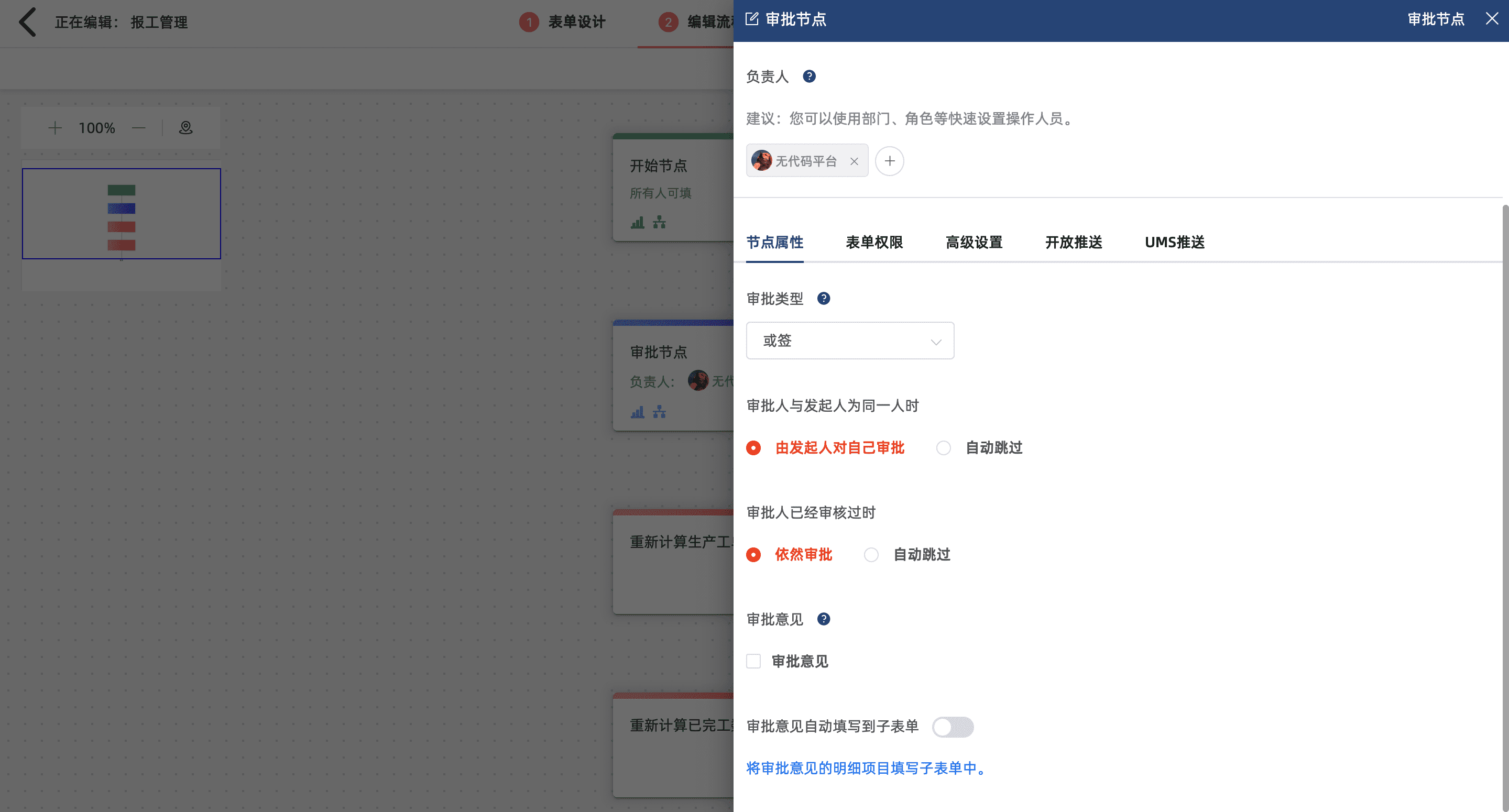Screen dimensions: 1509x812
Task: Zoom out the canvas with the minus icon
Action: [x=139, y=128]
